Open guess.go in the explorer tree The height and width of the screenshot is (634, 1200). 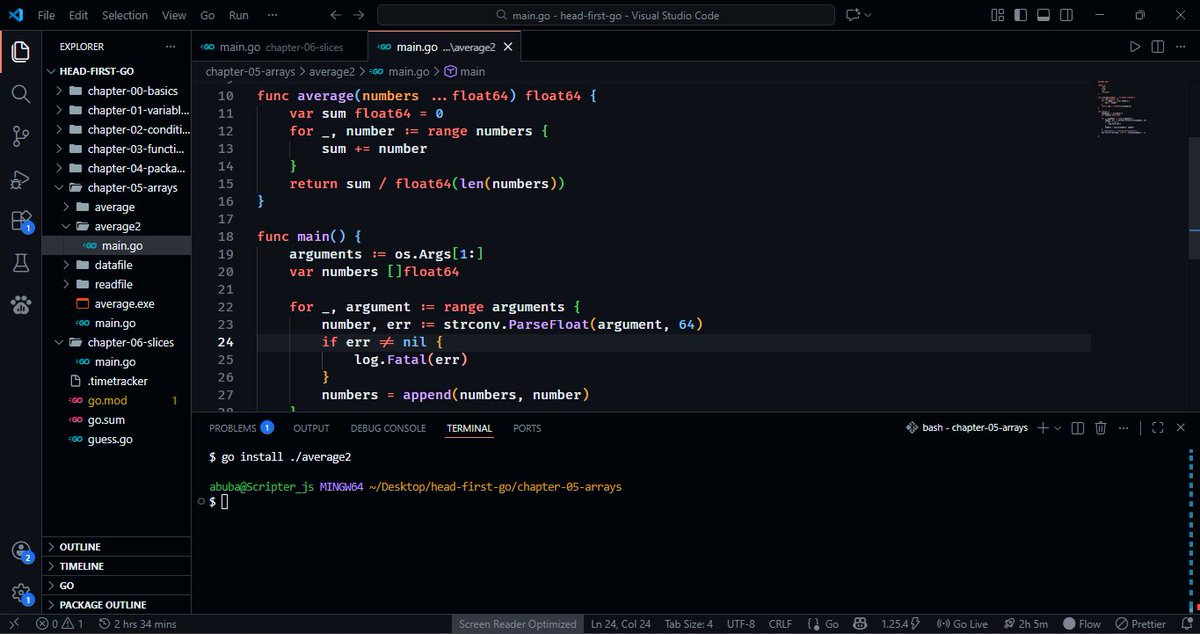[x=117, y=439]
